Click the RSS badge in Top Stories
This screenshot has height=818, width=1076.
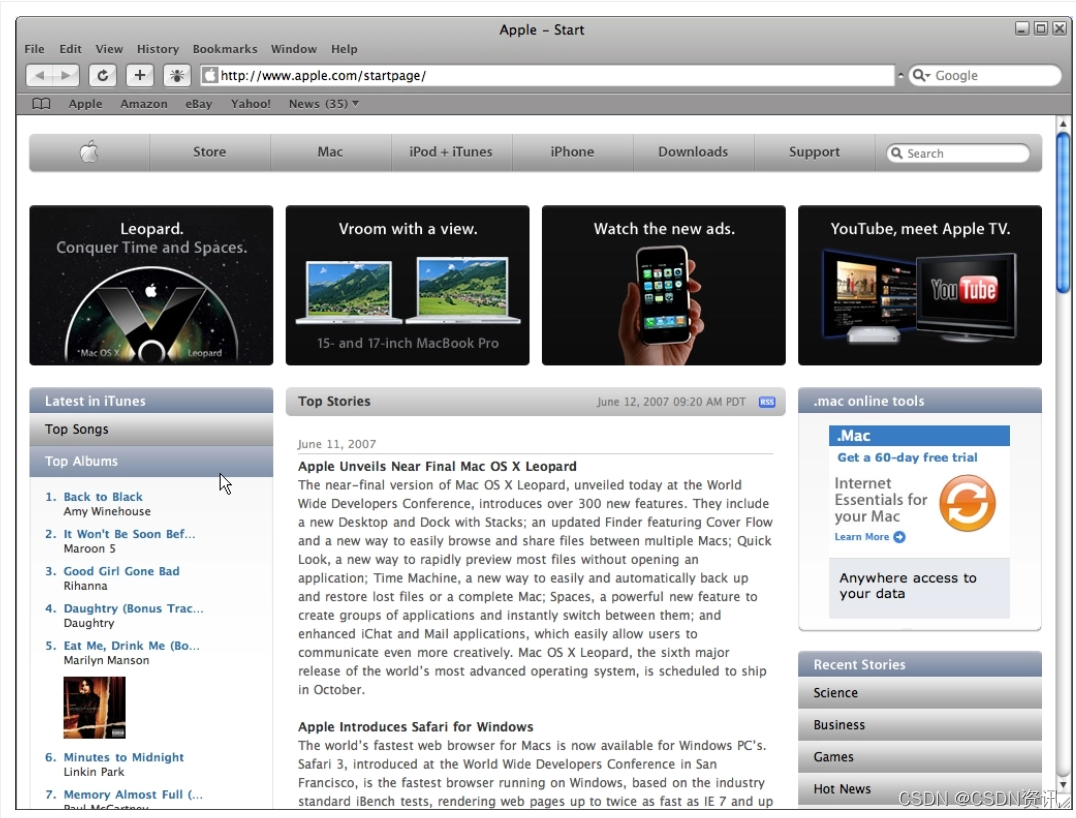coord(767,402)
